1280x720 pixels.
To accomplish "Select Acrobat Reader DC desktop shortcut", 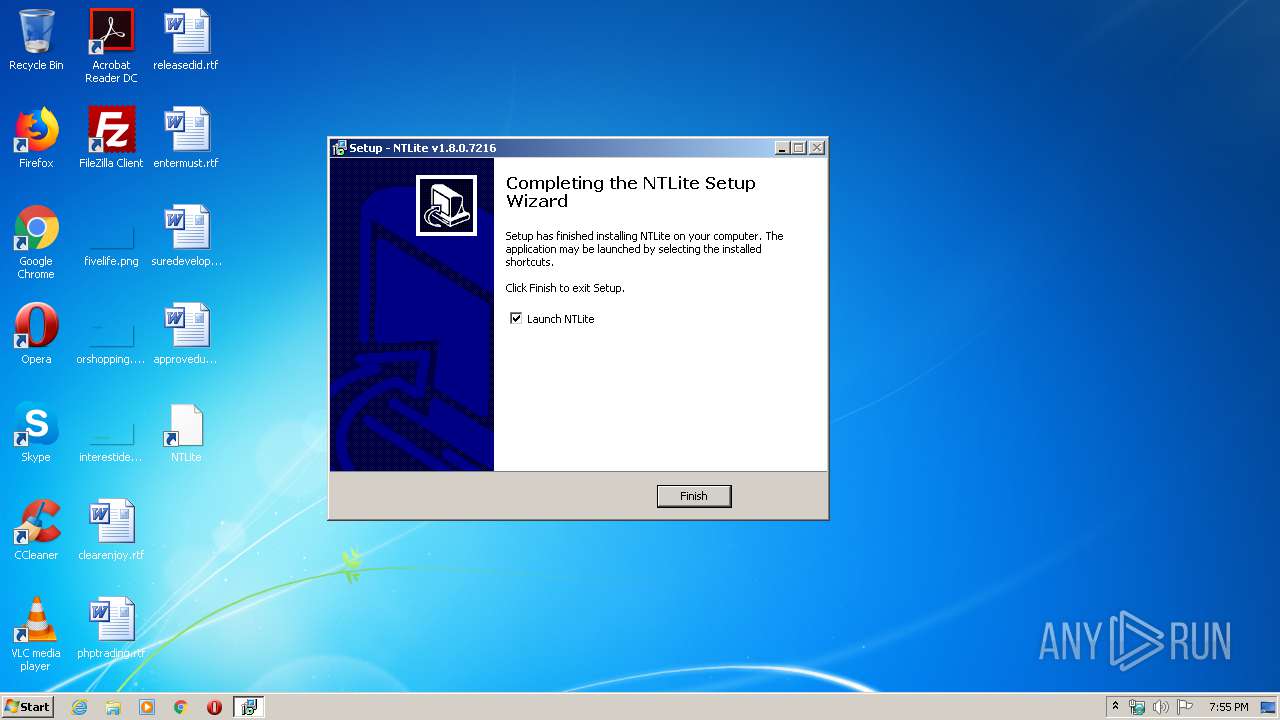I will click(x=111, y=46).
